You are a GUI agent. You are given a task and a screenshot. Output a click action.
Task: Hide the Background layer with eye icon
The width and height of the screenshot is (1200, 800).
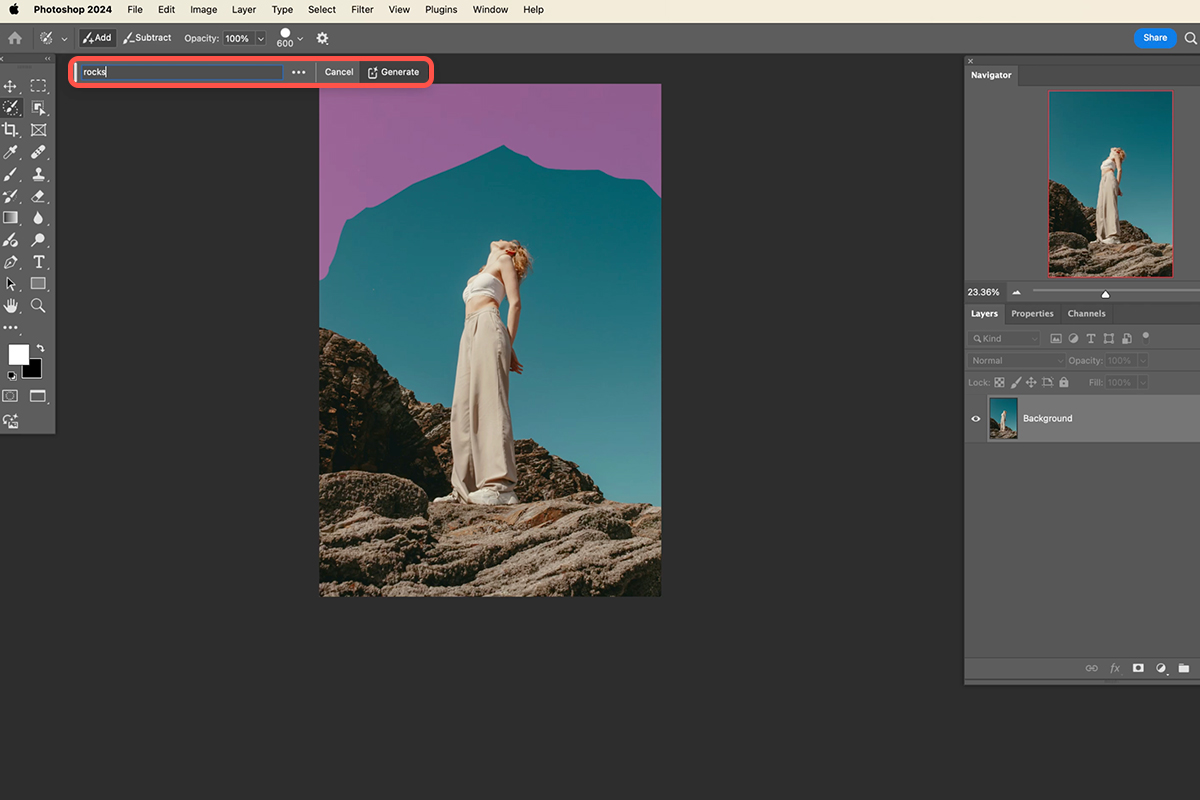coord(976,419)
